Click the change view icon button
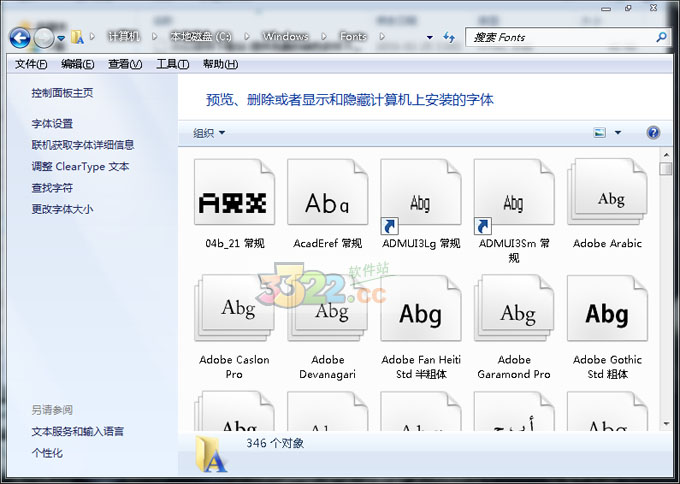Screen dimensions: 680x484 point(599,133)
